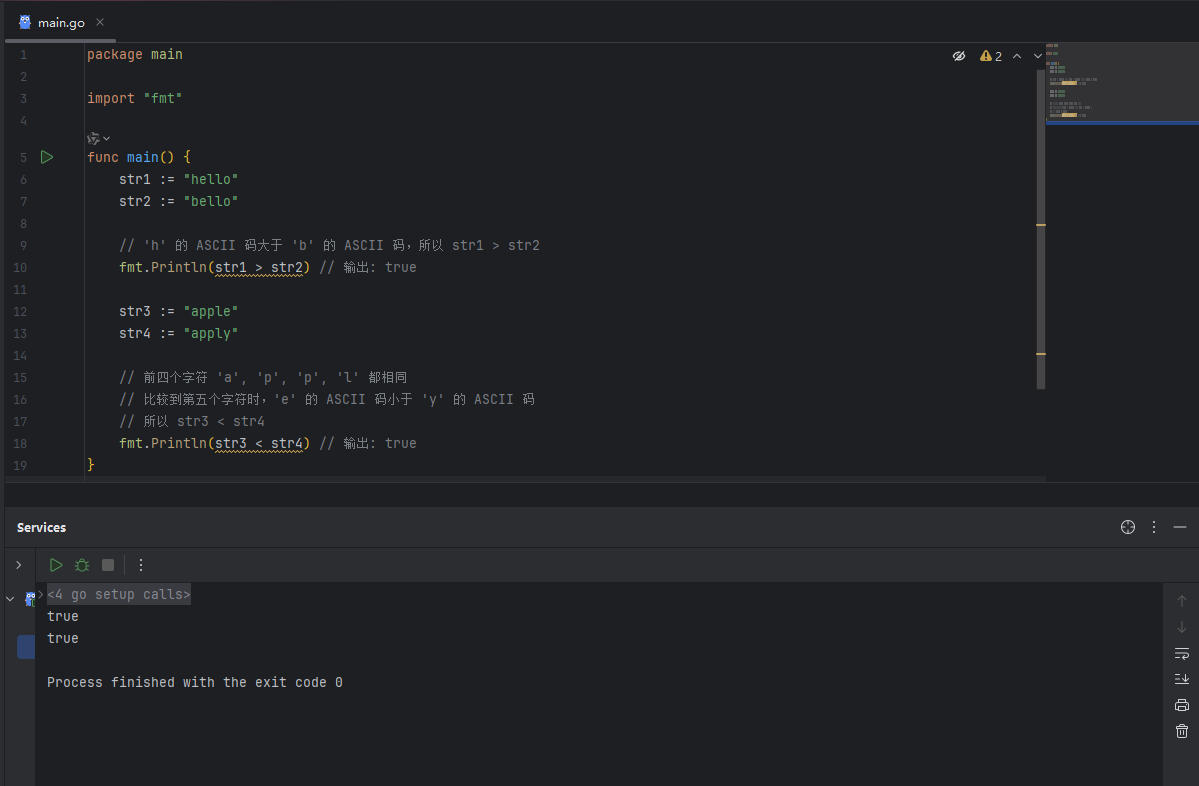Clear console with trash icon
The image size is (1199, 786).
[1182, 731]
